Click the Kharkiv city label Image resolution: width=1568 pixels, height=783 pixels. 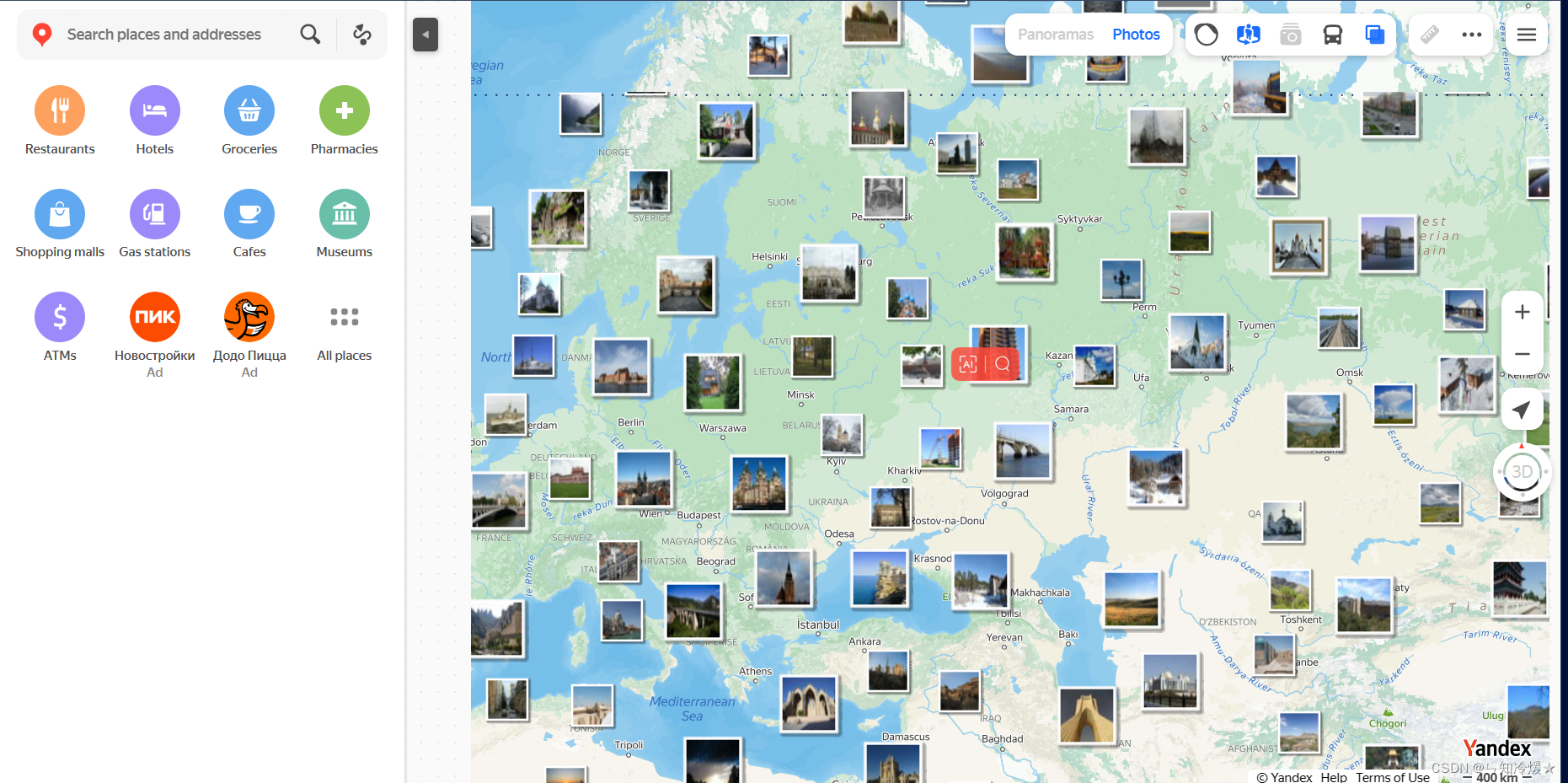coord(904,470)
